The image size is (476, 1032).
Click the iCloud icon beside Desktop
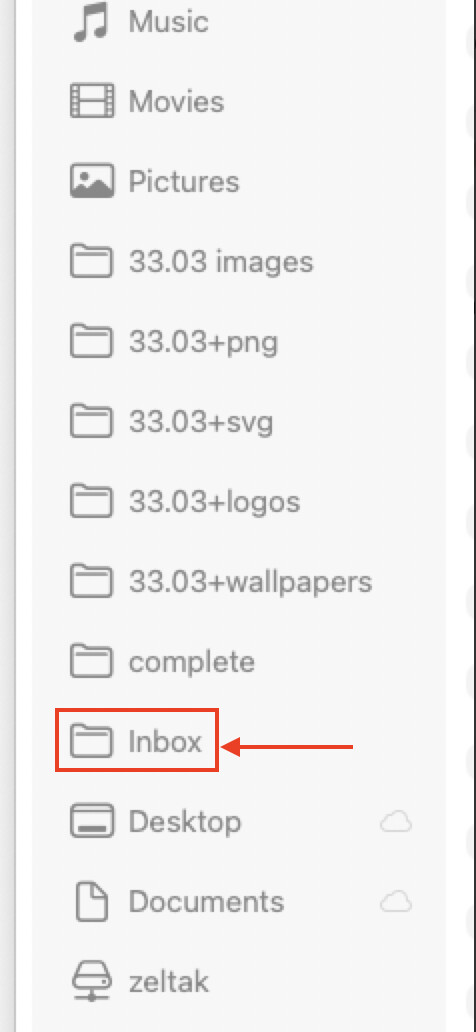point(396,821)
